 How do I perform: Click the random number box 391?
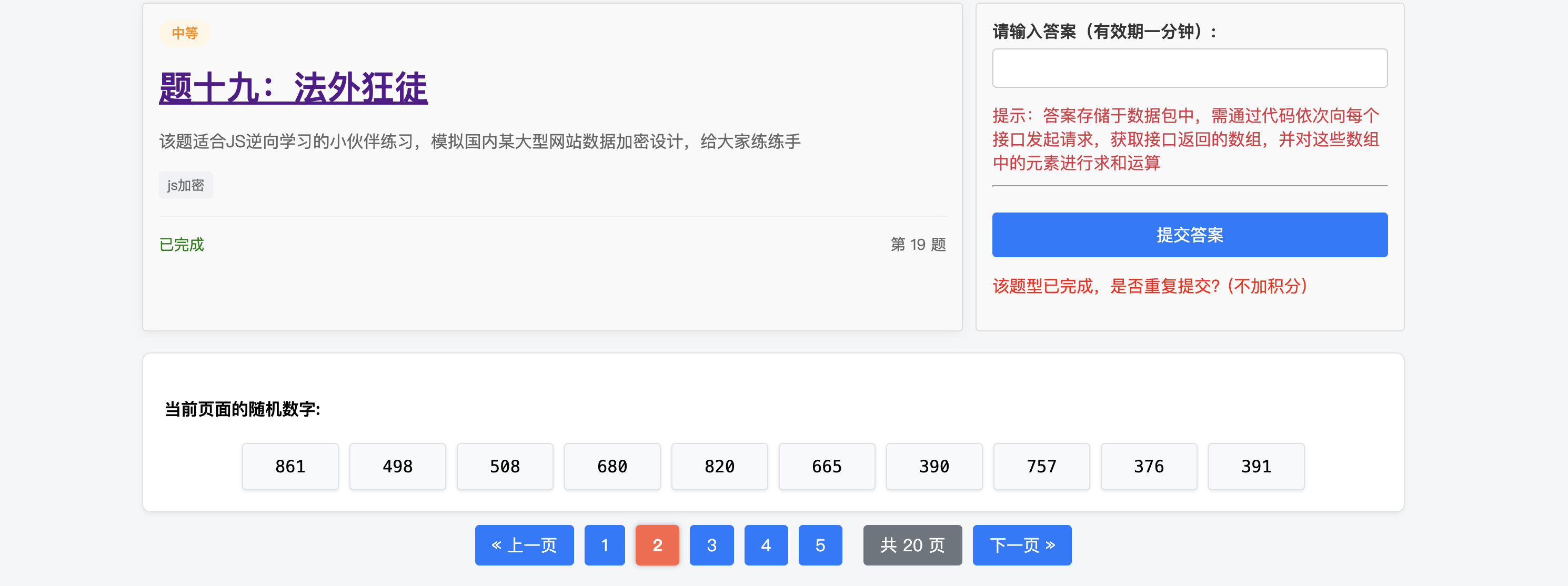point(1255,466)
